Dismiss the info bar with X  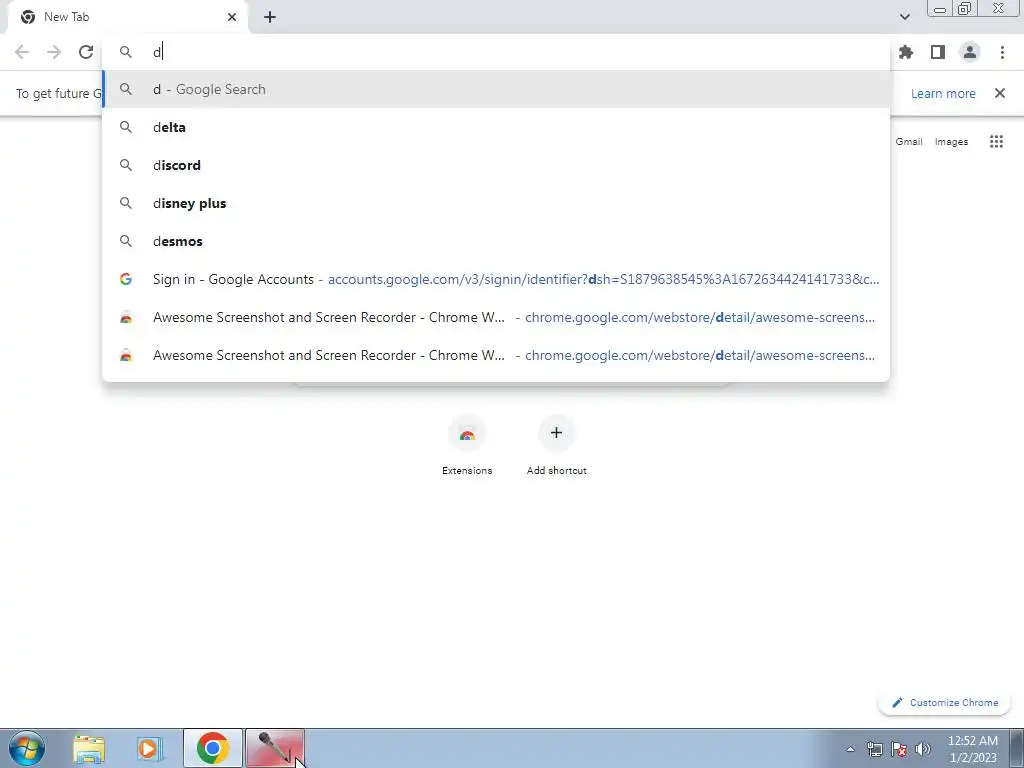pos(1000,93)
